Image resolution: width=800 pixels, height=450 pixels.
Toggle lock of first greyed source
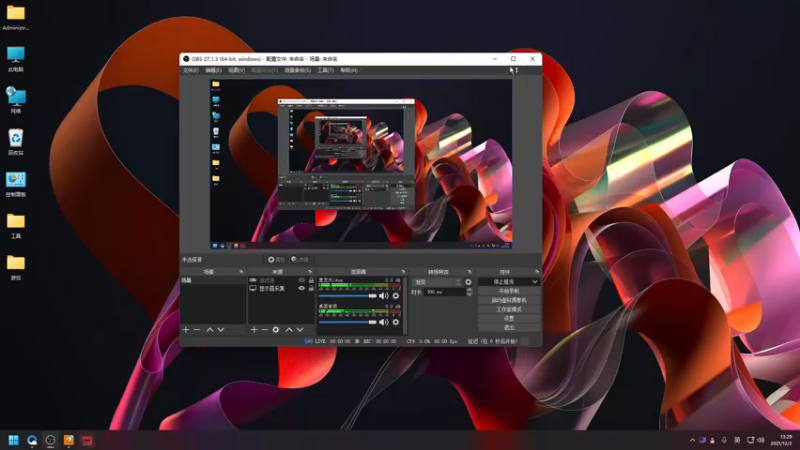tap(311, 281)
